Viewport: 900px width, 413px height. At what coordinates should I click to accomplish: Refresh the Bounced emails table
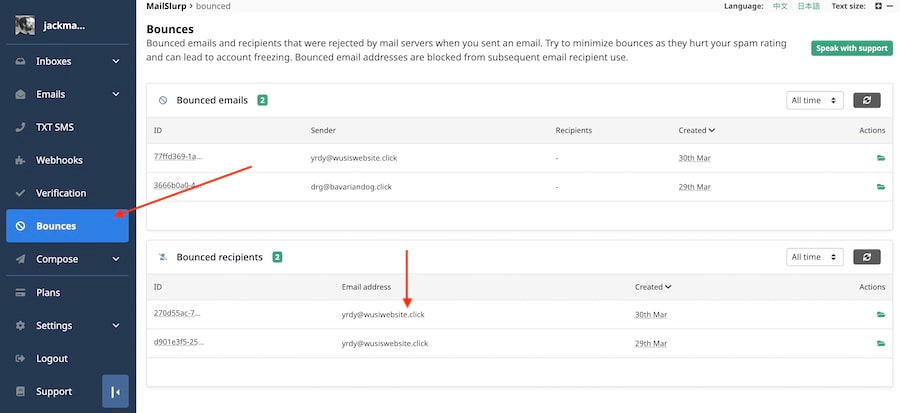click(866, 100)
